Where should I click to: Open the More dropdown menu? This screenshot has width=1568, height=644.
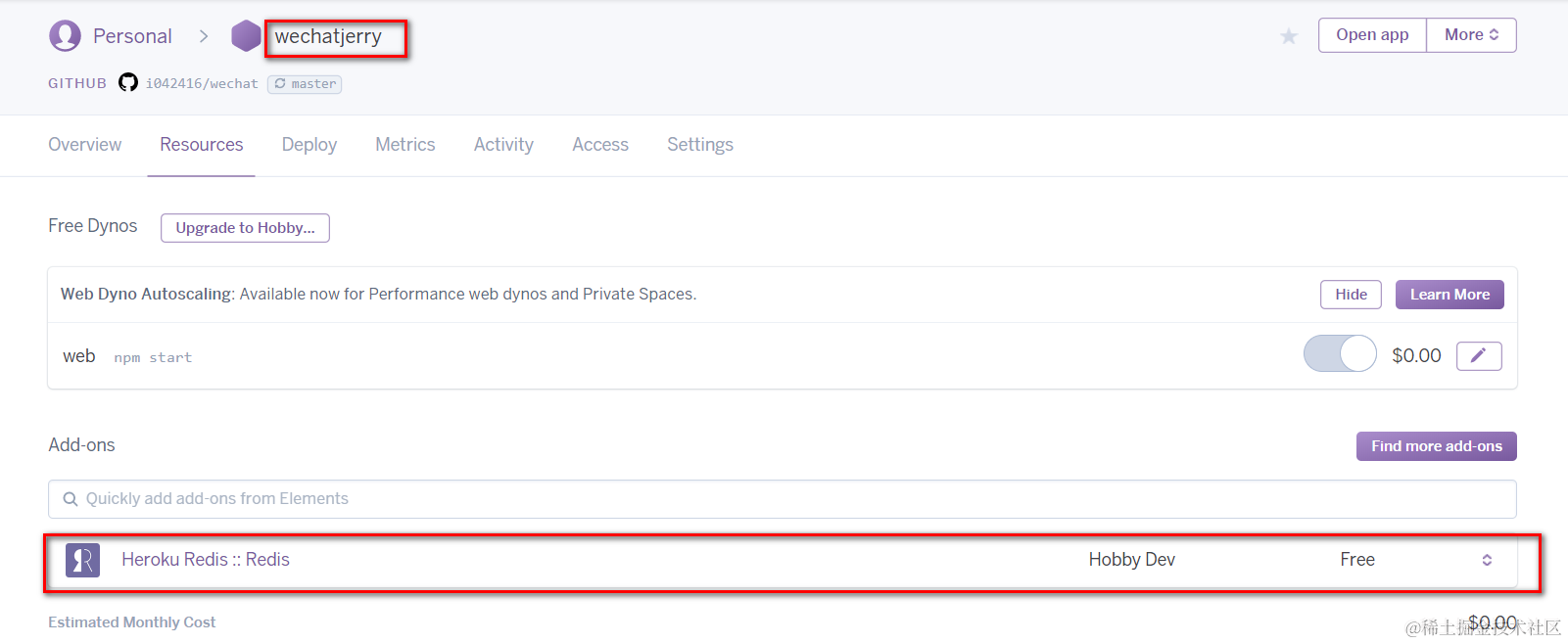[1471, 35]
